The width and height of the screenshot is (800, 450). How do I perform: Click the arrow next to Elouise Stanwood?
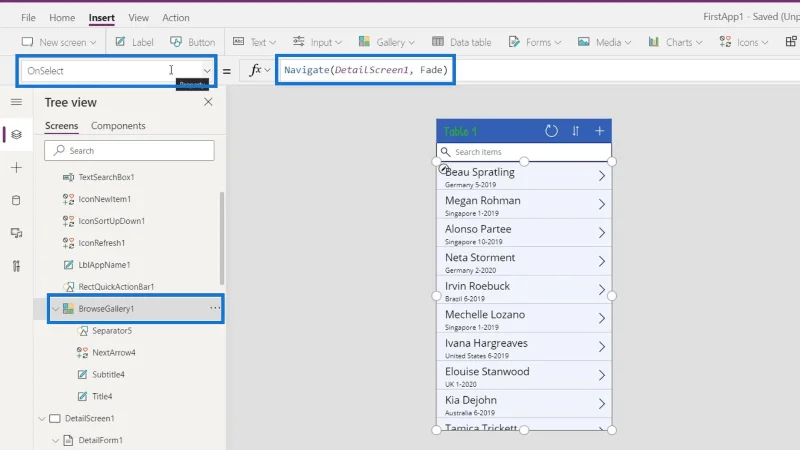pos(602,376)
